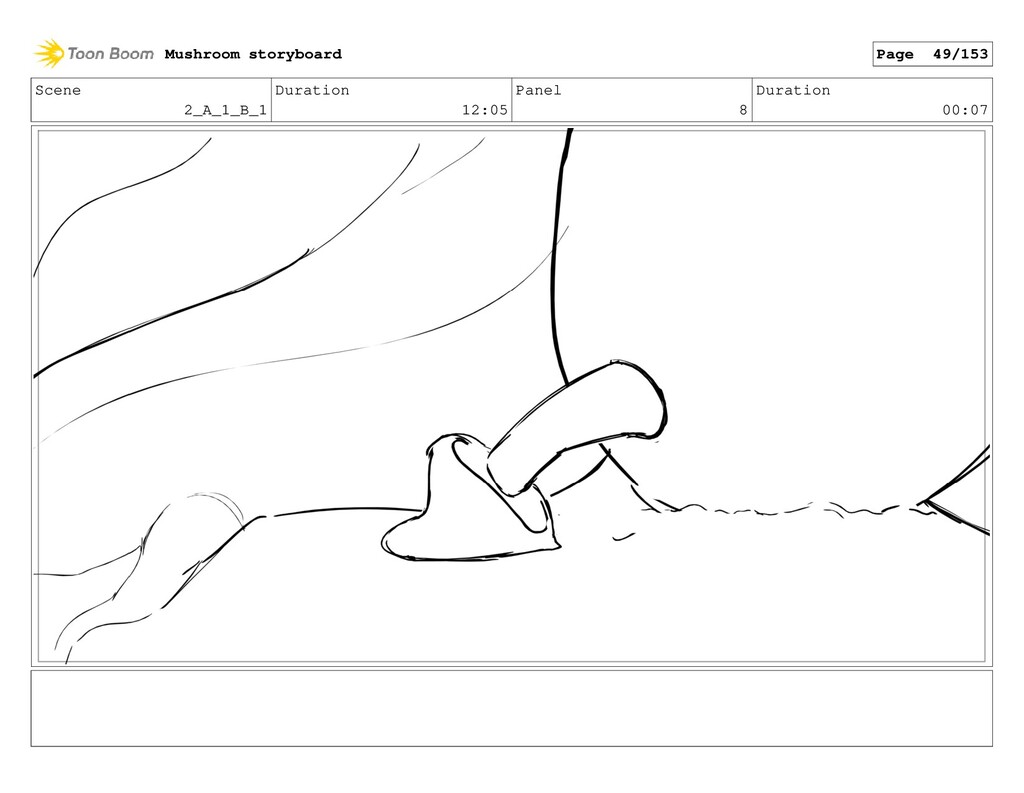Select the scene name 2_A_1_B_1
Image resolution: width=1024 pixels, height=793 pixels.
coord(225,110)
